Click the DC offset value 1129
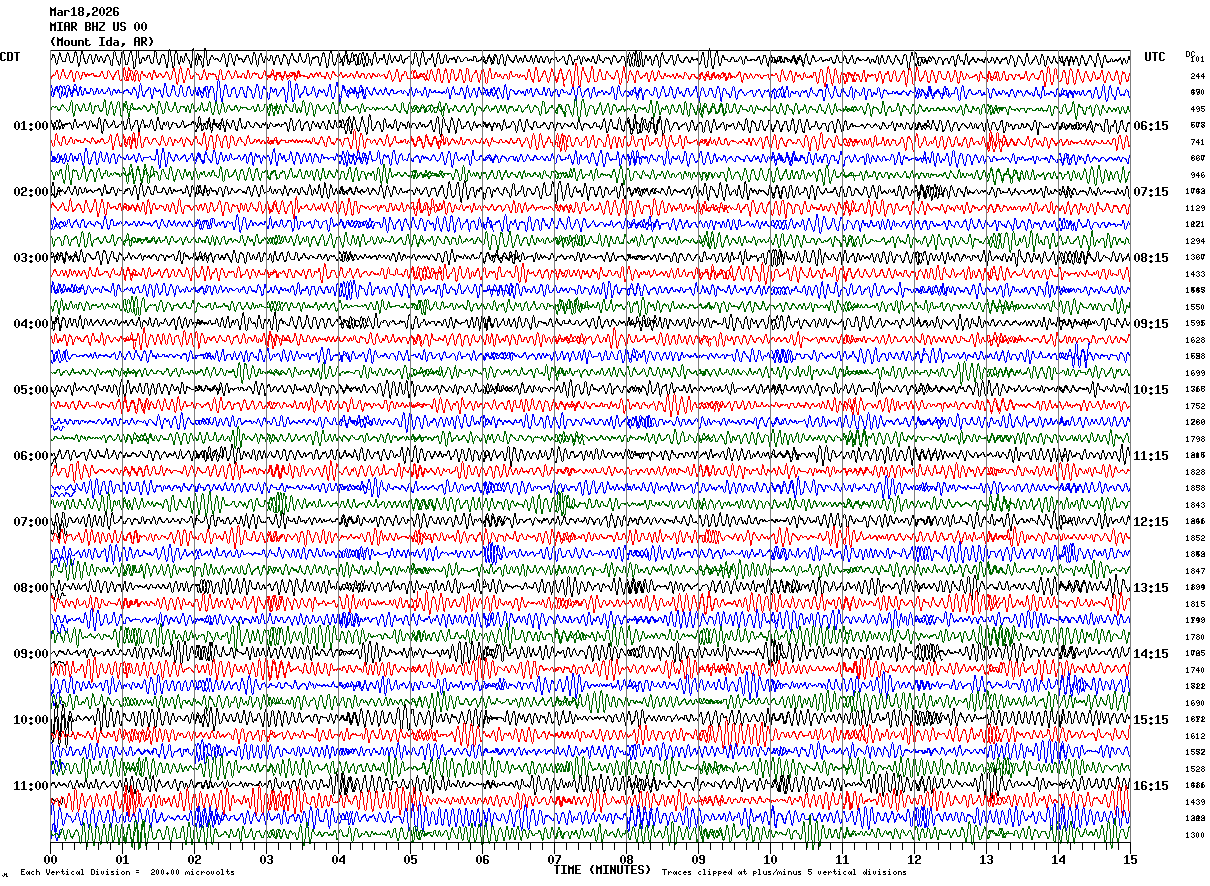 point(1195,208)
